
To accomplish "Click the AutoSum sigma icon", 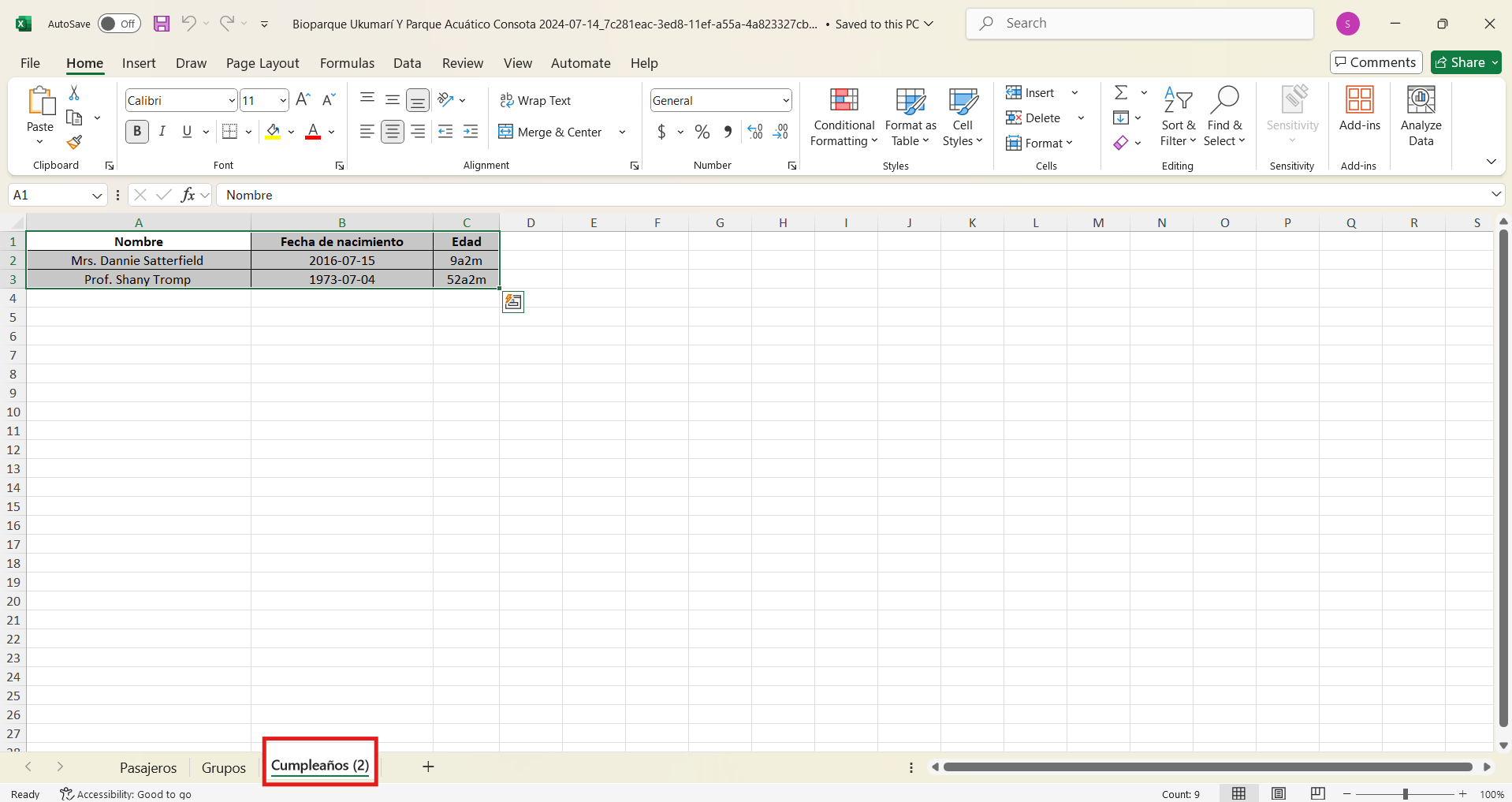I will [1120, 93].
